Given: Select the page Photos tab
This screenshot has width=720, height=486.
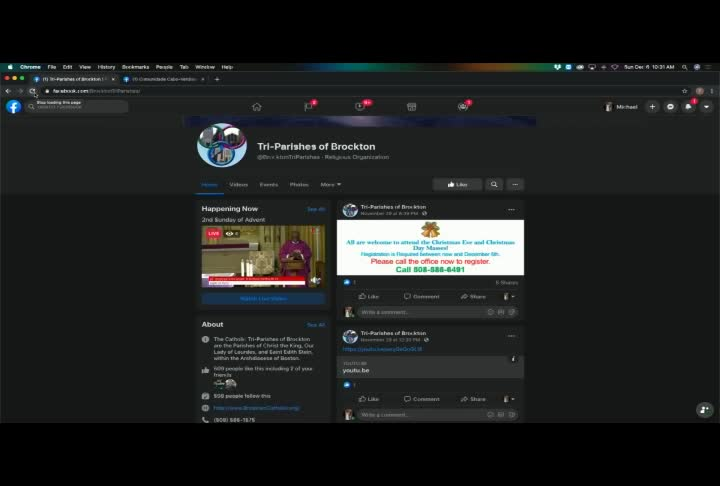Looking at the screenshot, I should tap(299, 185).
